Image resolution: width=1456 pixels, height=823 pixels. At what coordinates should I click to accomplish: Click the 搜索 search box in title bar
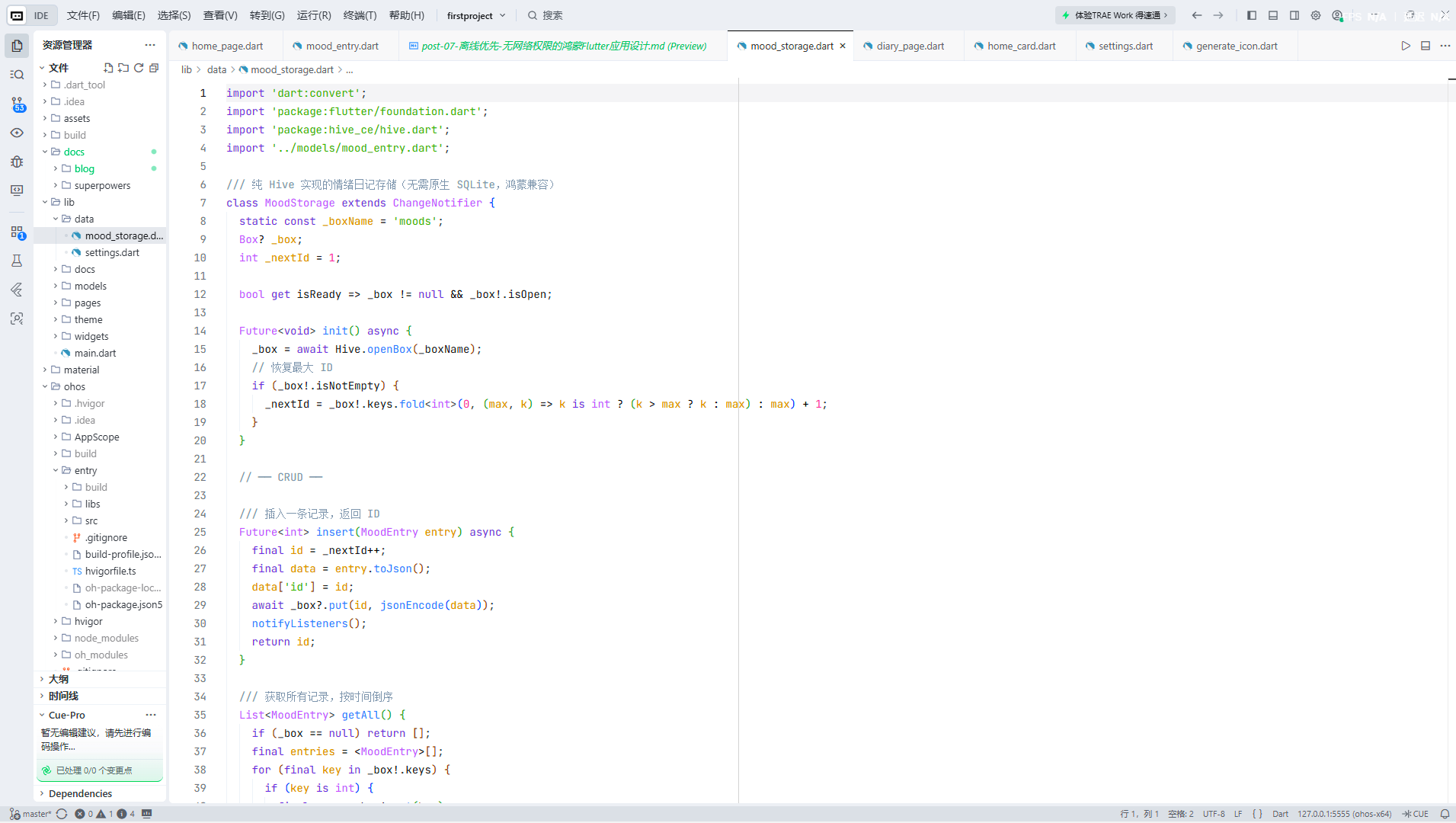pyautogui.click(x=546, y=15)
